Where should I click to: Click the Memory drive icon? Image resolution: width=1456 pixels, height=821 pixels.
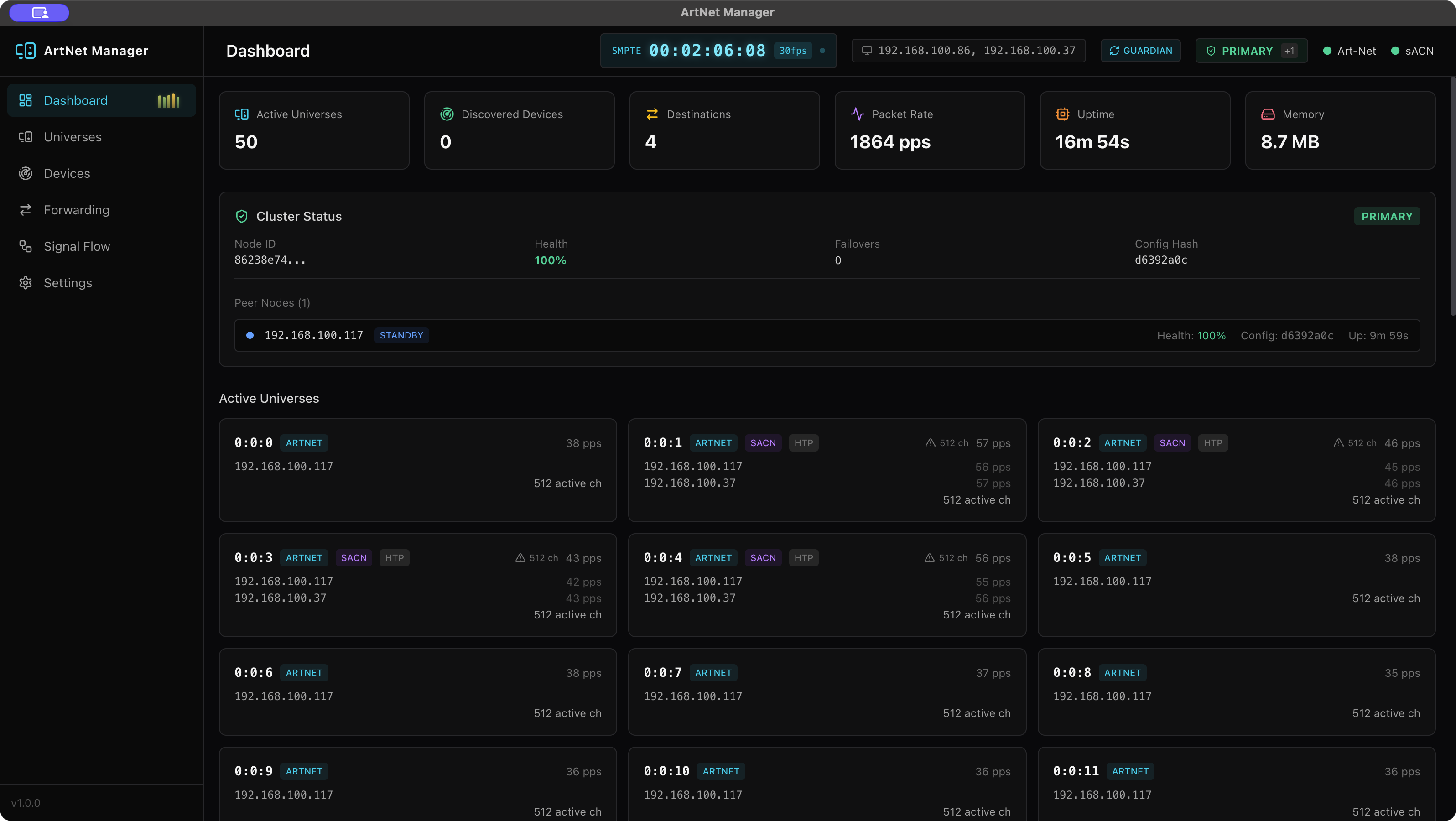1268,114
